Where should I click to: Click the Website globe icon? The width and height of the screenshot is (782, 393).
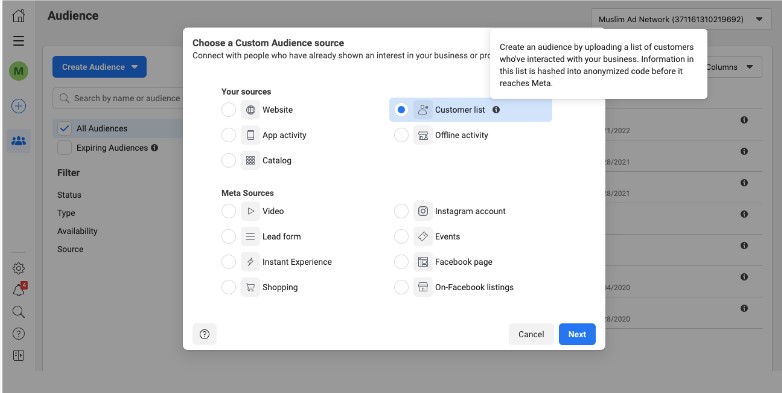tap(250, 110)
